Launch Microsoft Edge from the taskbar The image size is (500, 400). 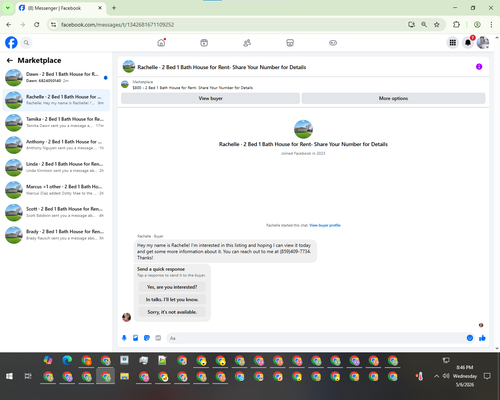click(67, 360)
